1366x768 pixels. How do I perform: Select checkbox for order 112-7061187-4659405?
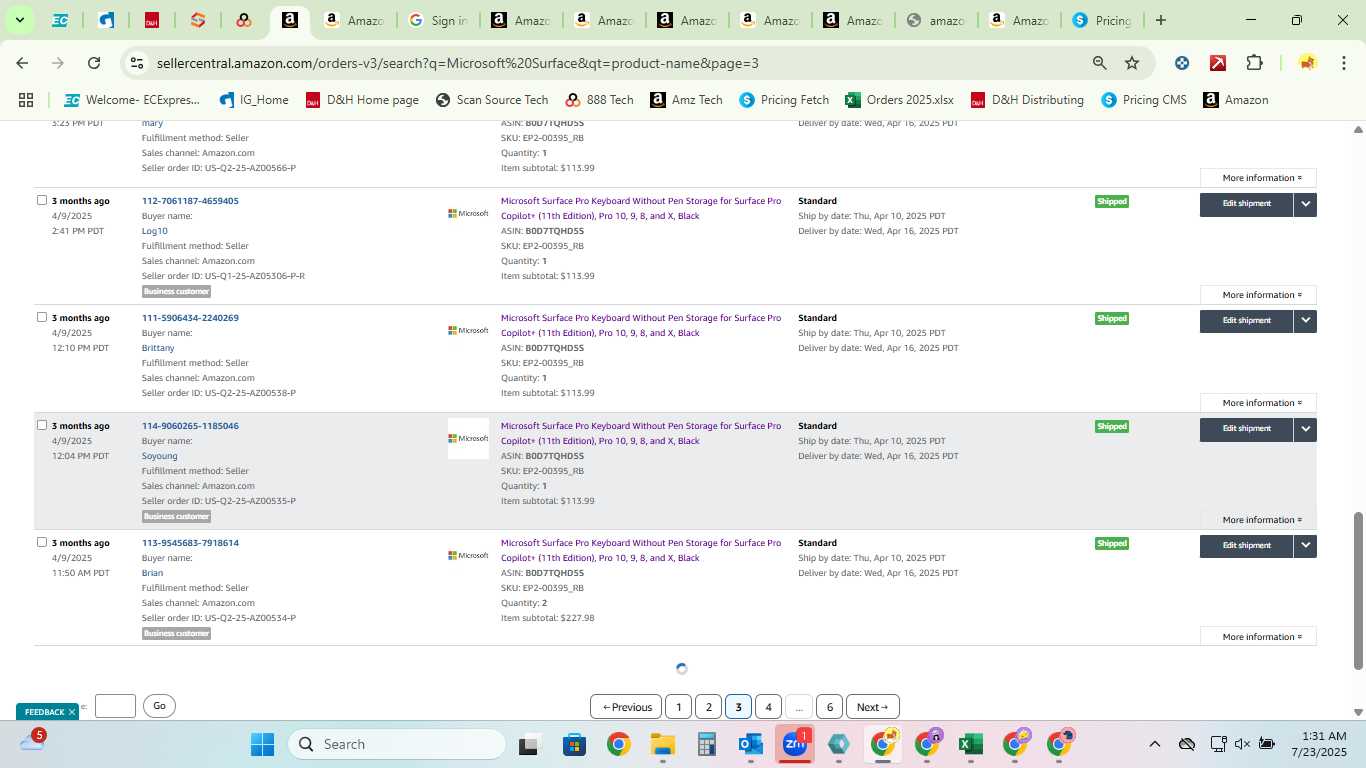(x=42, y=200)
